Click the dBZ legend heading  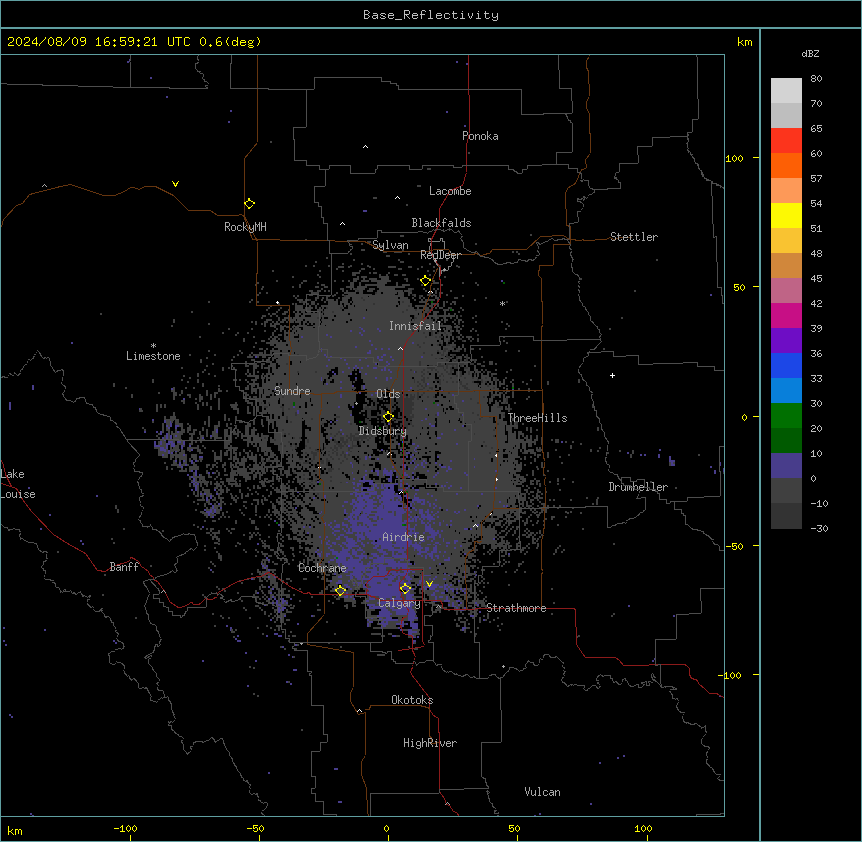(x=810, y=53)
